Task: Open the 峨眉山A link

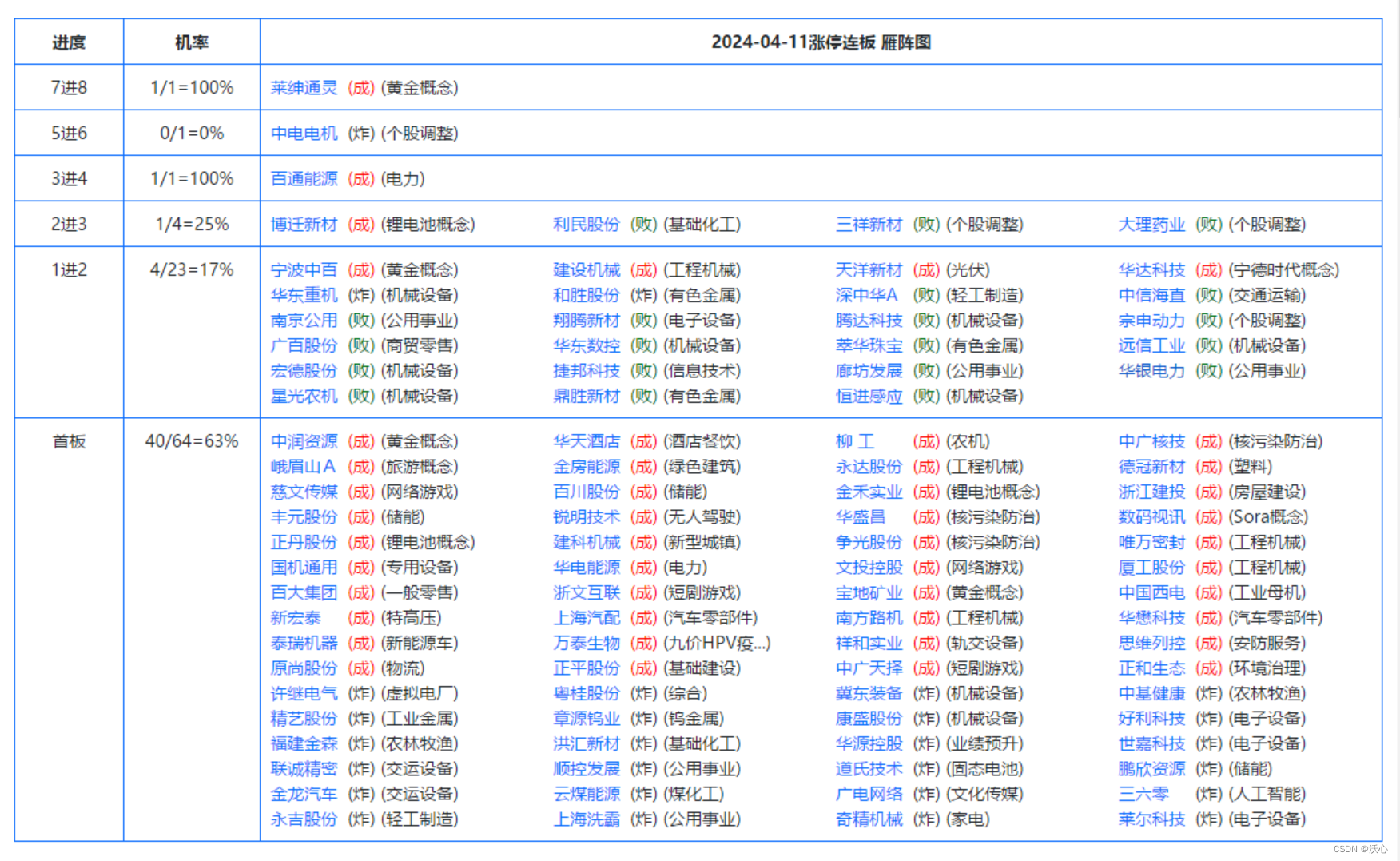Action: (303, 467)
